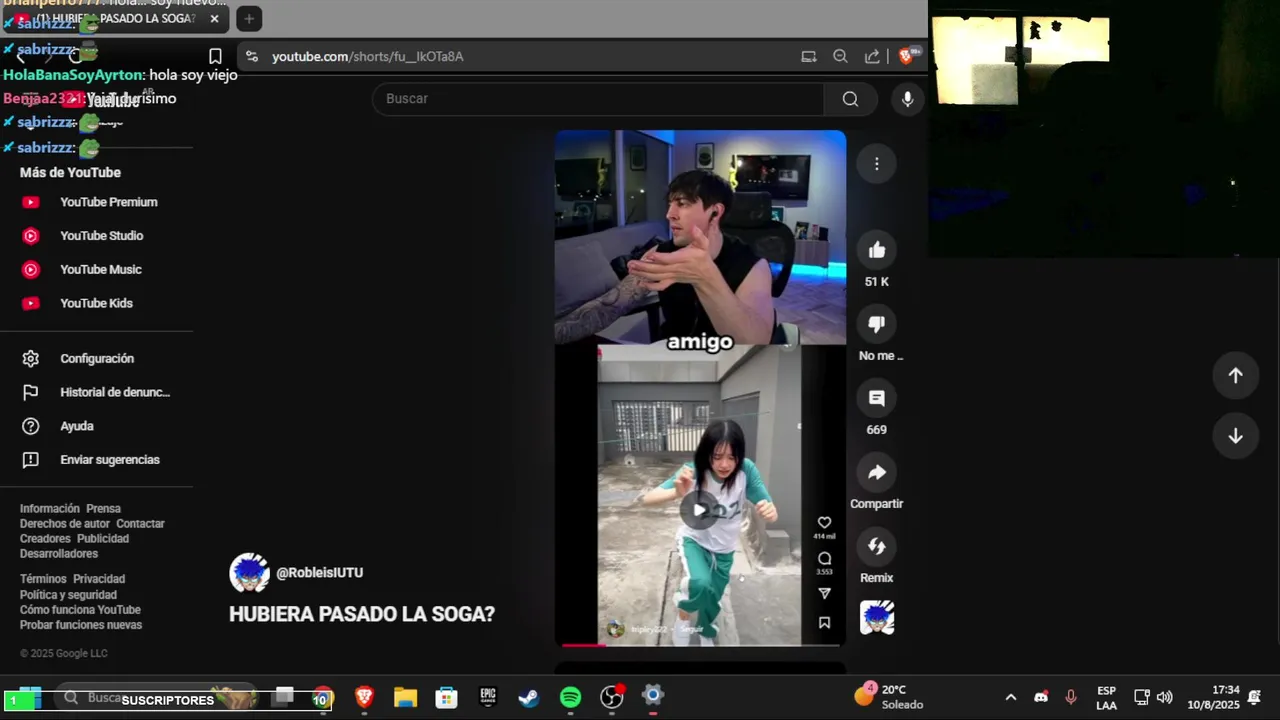The image size is (1280, 720).
Task: Open Steam from the taskbar
Action: coord(529,698)
